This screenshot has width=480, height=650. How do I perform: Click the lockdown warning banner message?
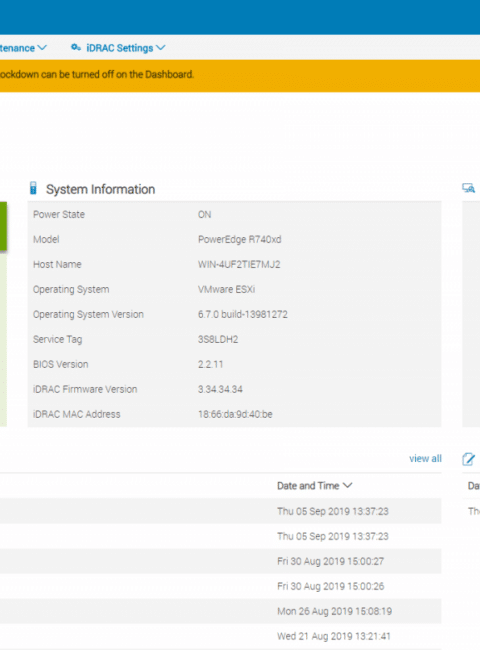tap(97, 75)
